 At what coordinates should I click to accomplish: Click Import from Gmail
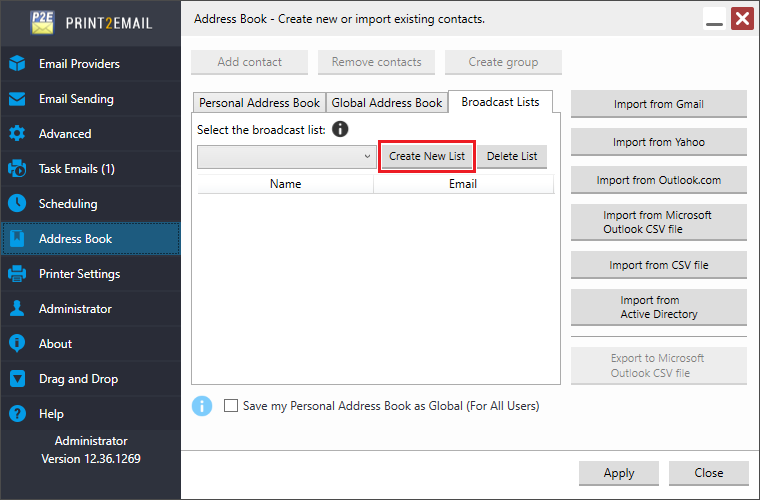(659, 104)
